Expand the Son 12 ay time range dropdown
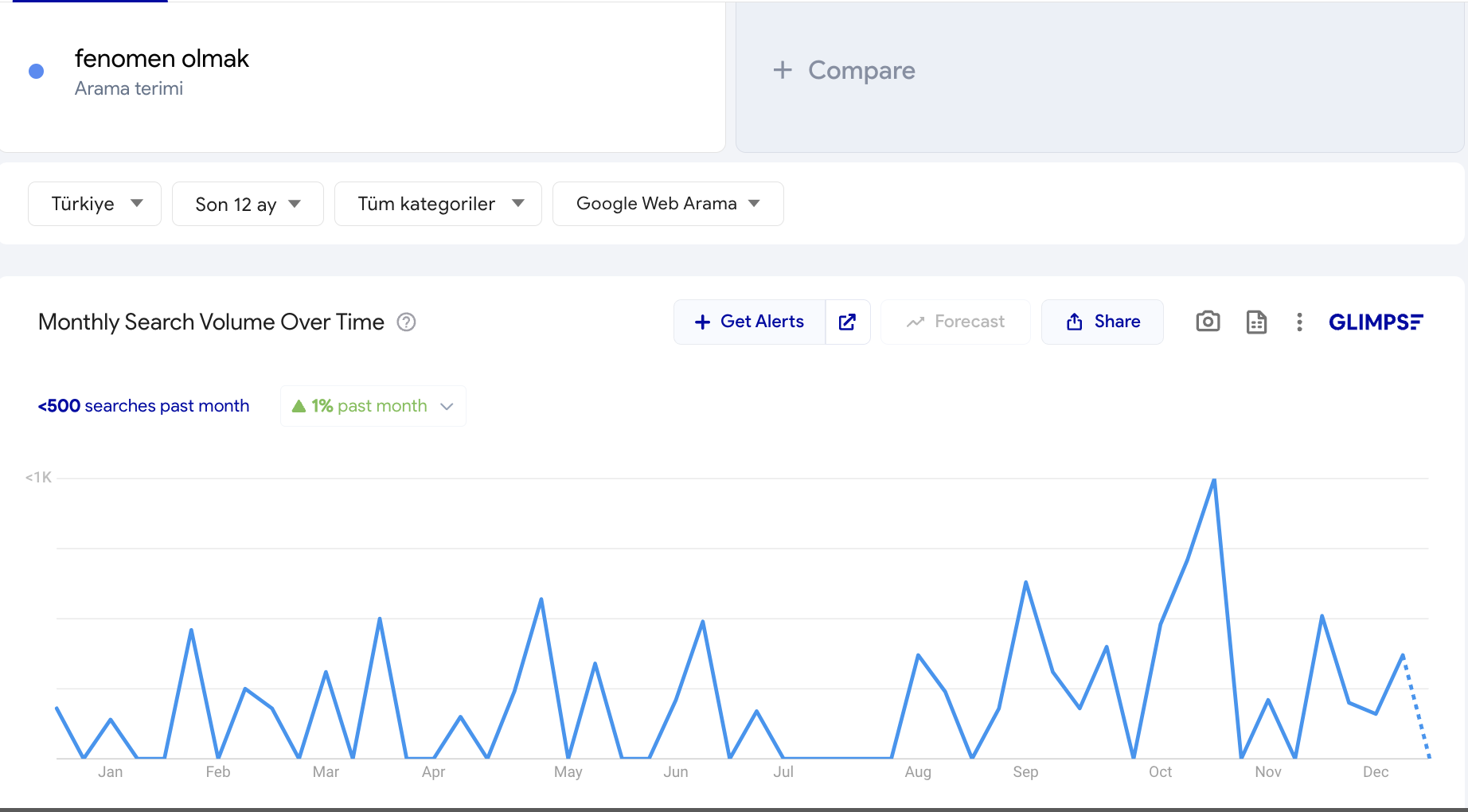 (x=248, y=204)
